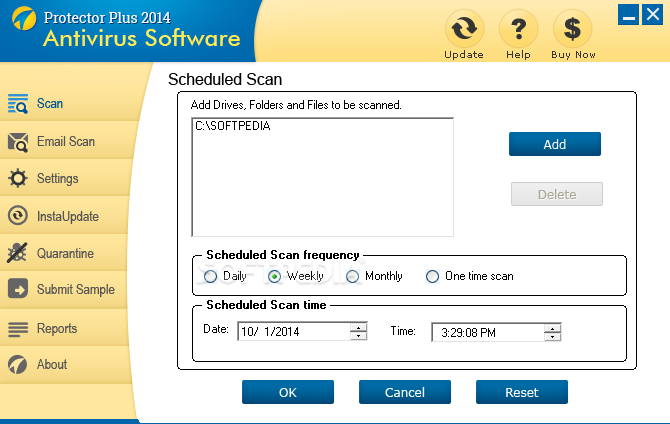The height and width of the screenshot is (424, 670).
Task: Click the About icon in sidebar
Action: (18, 365)
